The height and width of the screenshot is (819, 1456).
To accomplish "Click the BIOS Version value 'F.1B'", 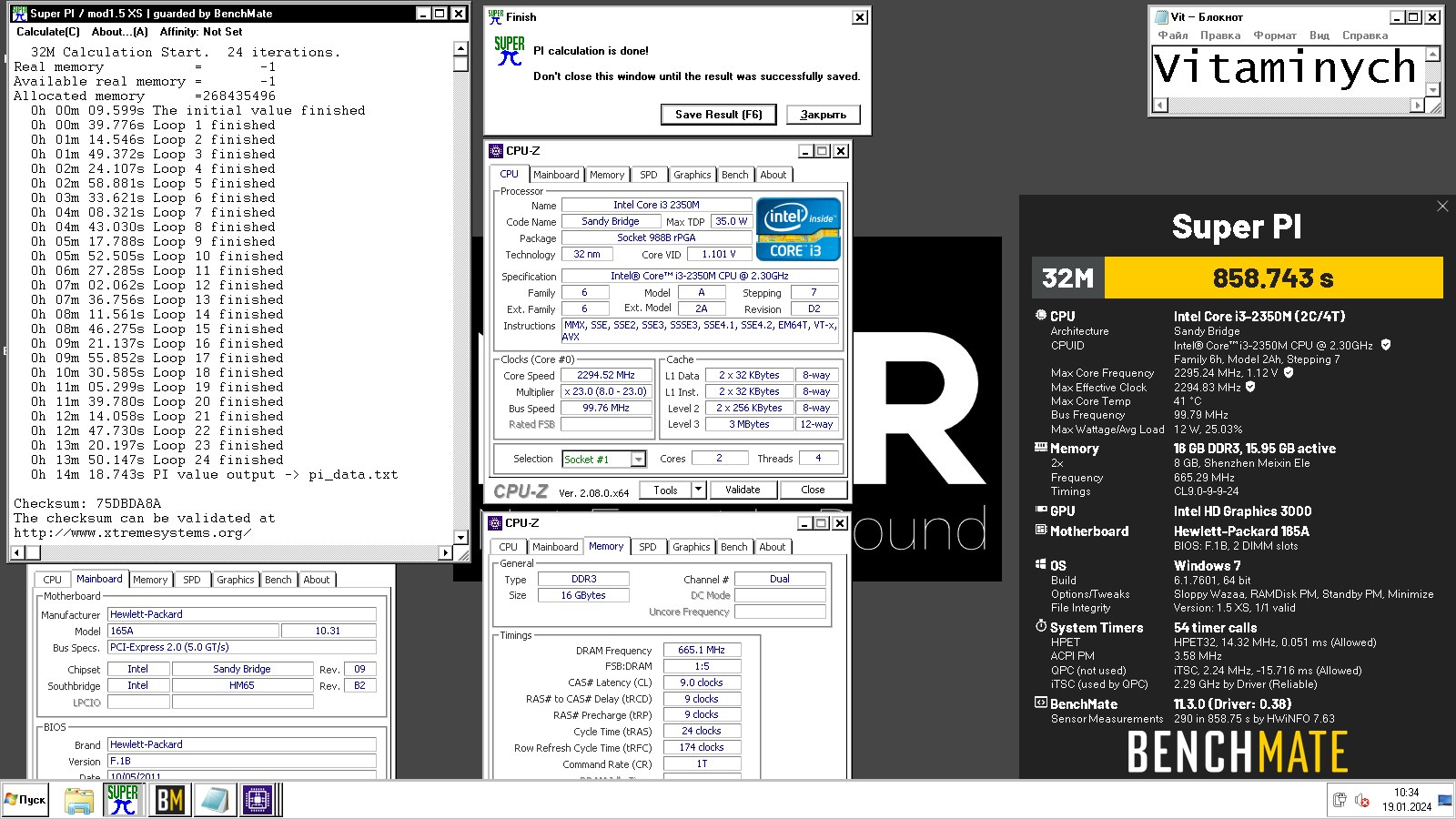I will [x=242, y=761].
